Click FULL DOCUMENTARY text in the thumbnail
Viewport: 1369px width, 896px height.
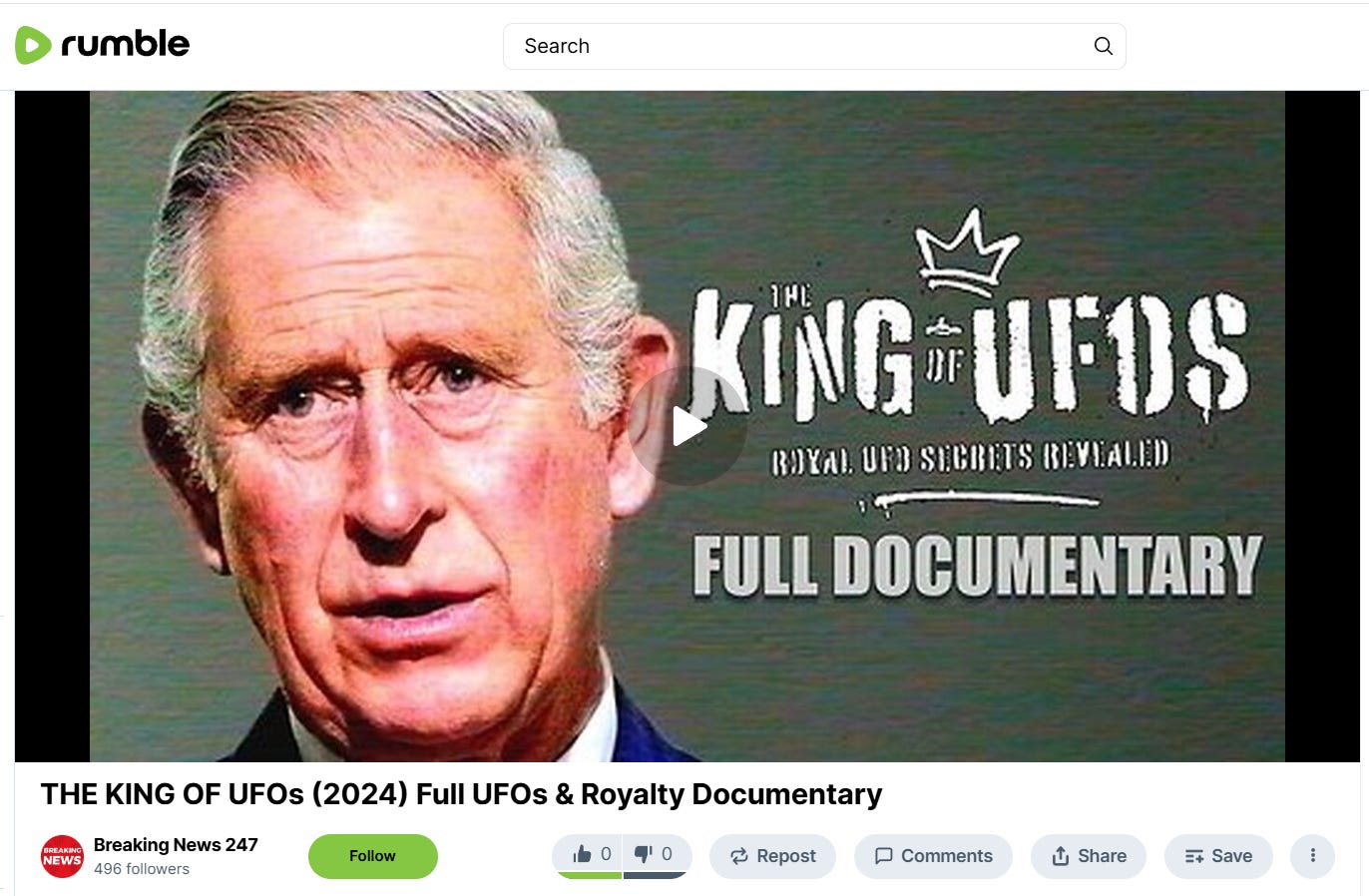(978, 566)
